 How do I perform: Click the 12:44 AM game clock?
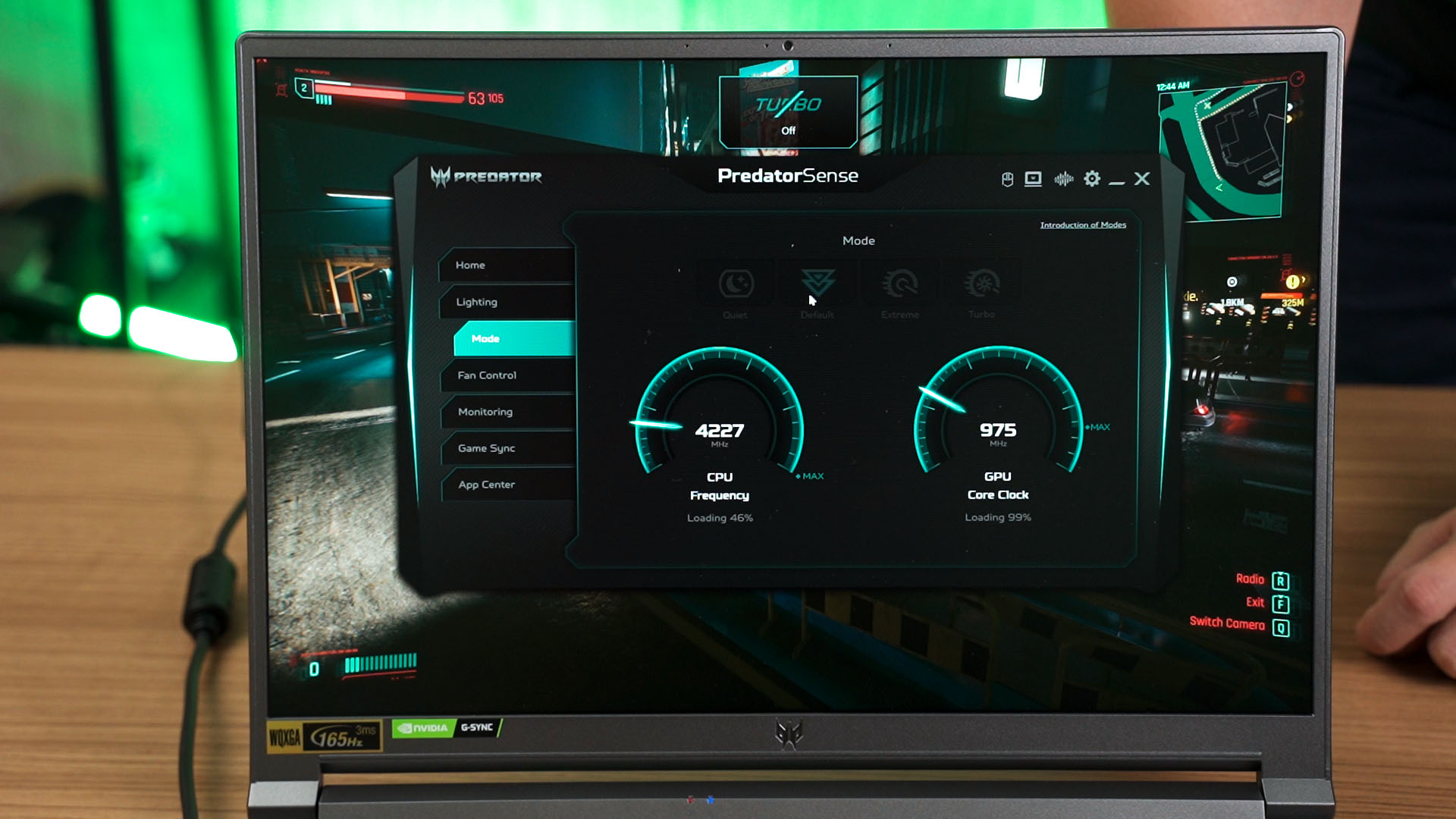[x=1172, y=86]
